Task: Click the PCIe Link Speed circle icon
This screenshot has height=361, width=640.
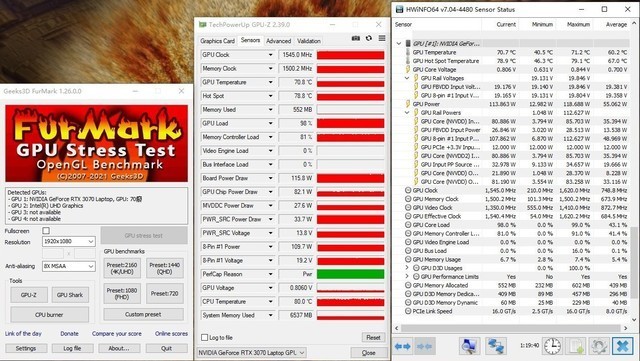Action: (x=408, y=311)
